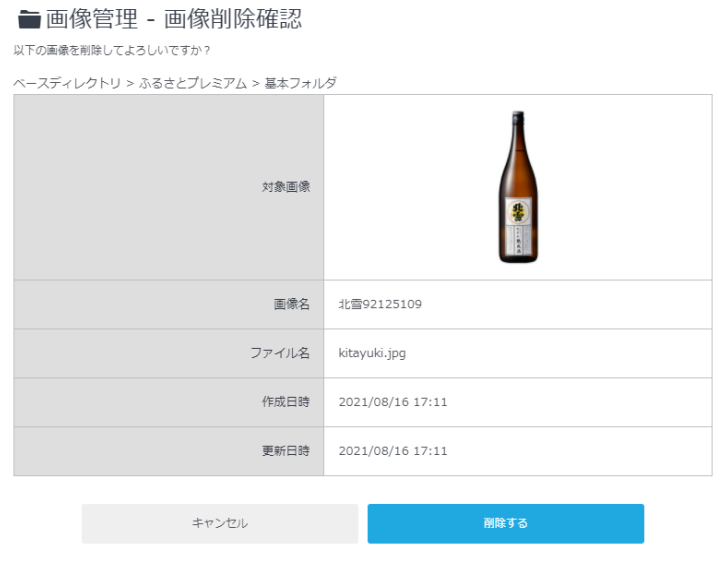Click the bottle's label on the thumbnail
Image resolution: width=728 pixels, height=562 pixels.
519,220
